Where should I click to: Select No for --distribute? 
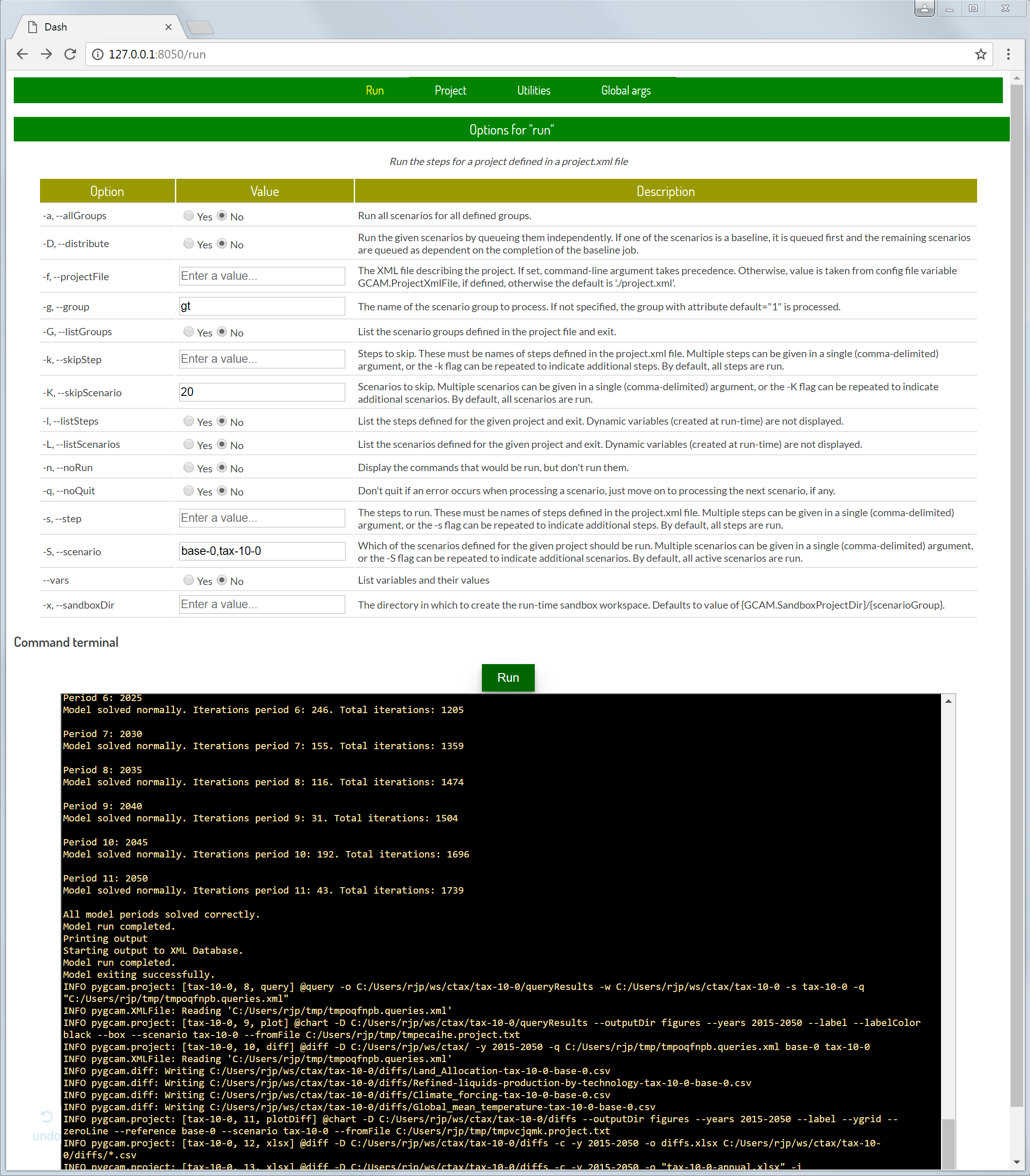point(222,244)
